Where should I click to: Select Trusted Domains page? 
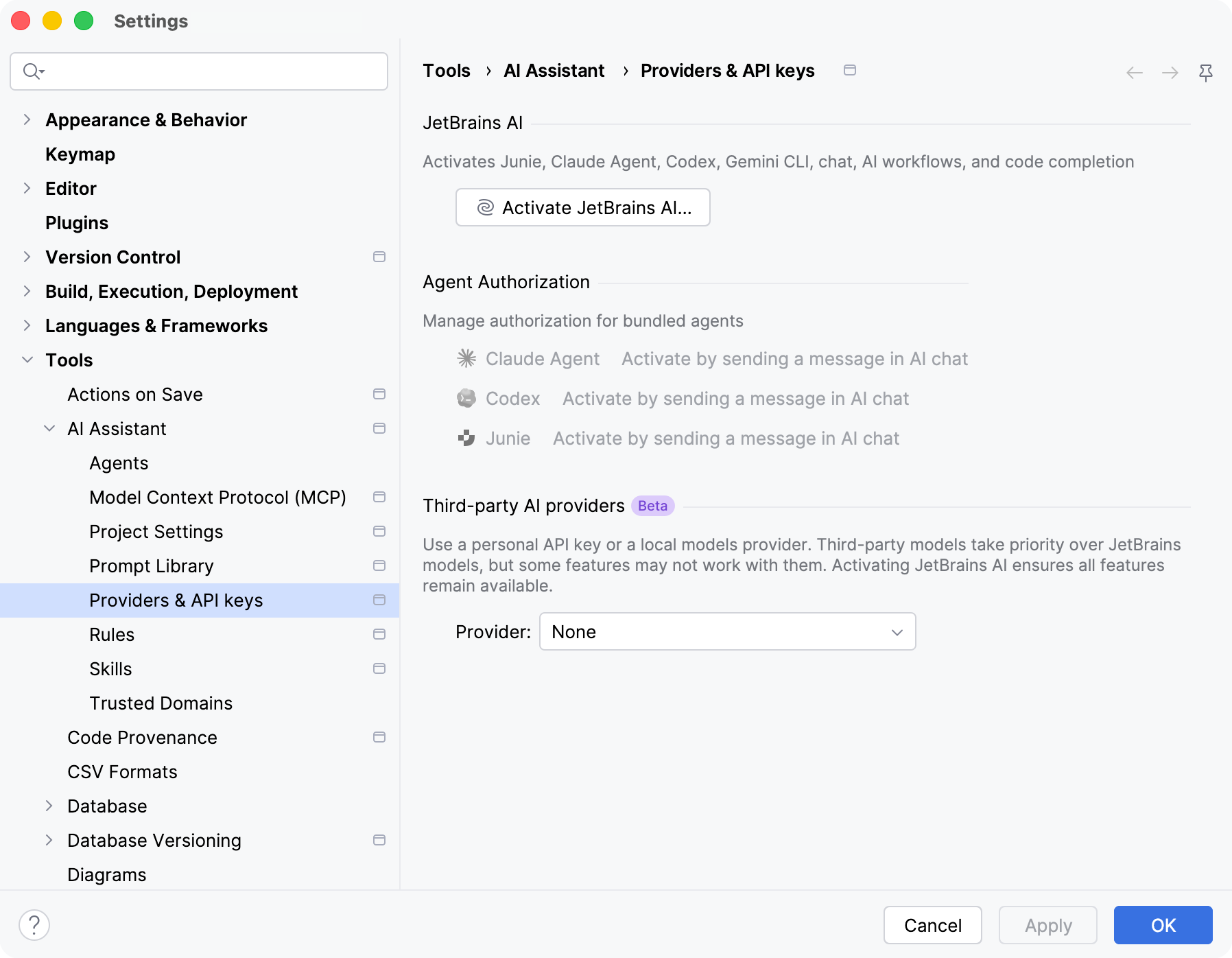click(161, 703)
